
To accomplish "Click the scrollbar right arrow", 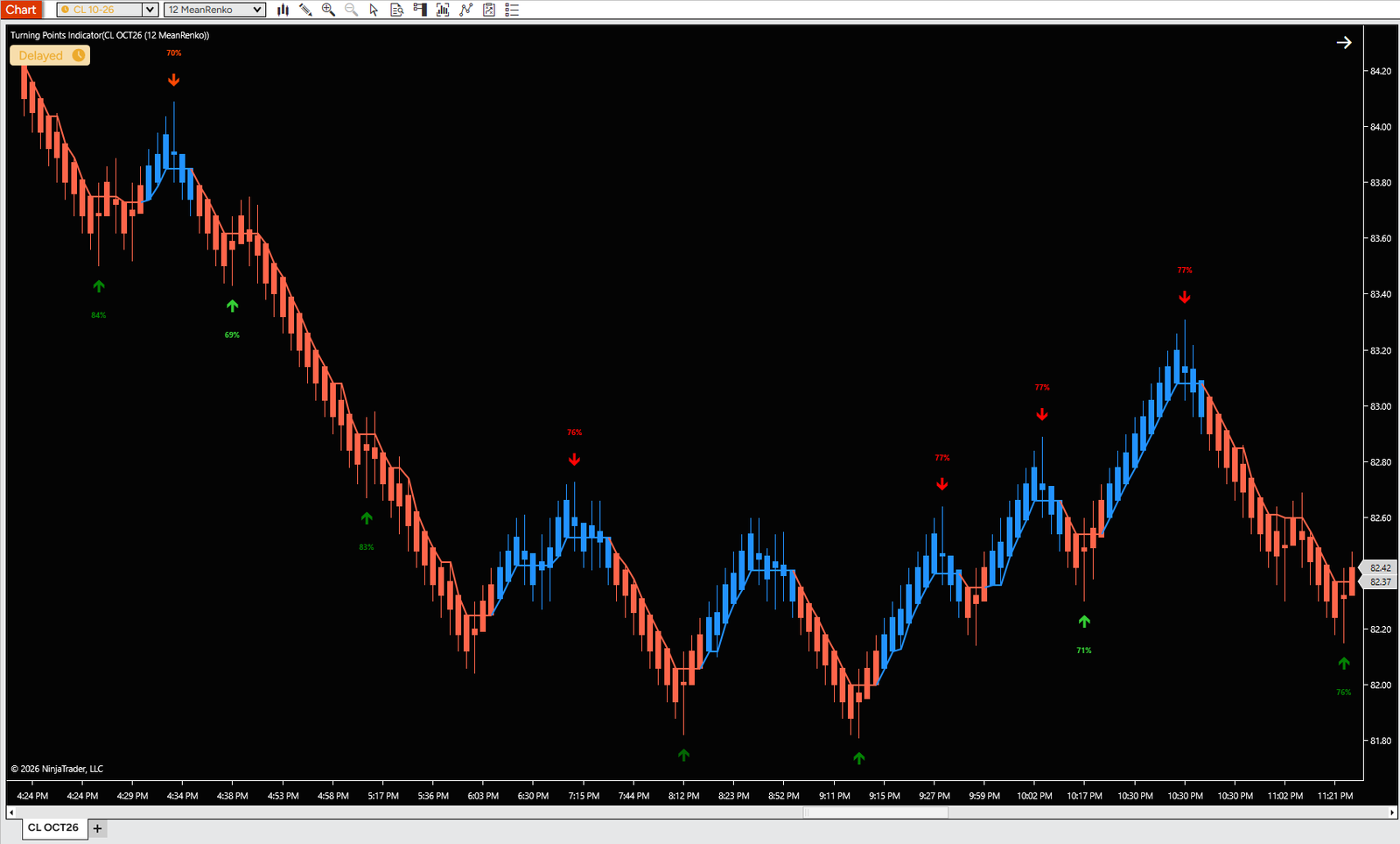I will tap(1392, 812).
